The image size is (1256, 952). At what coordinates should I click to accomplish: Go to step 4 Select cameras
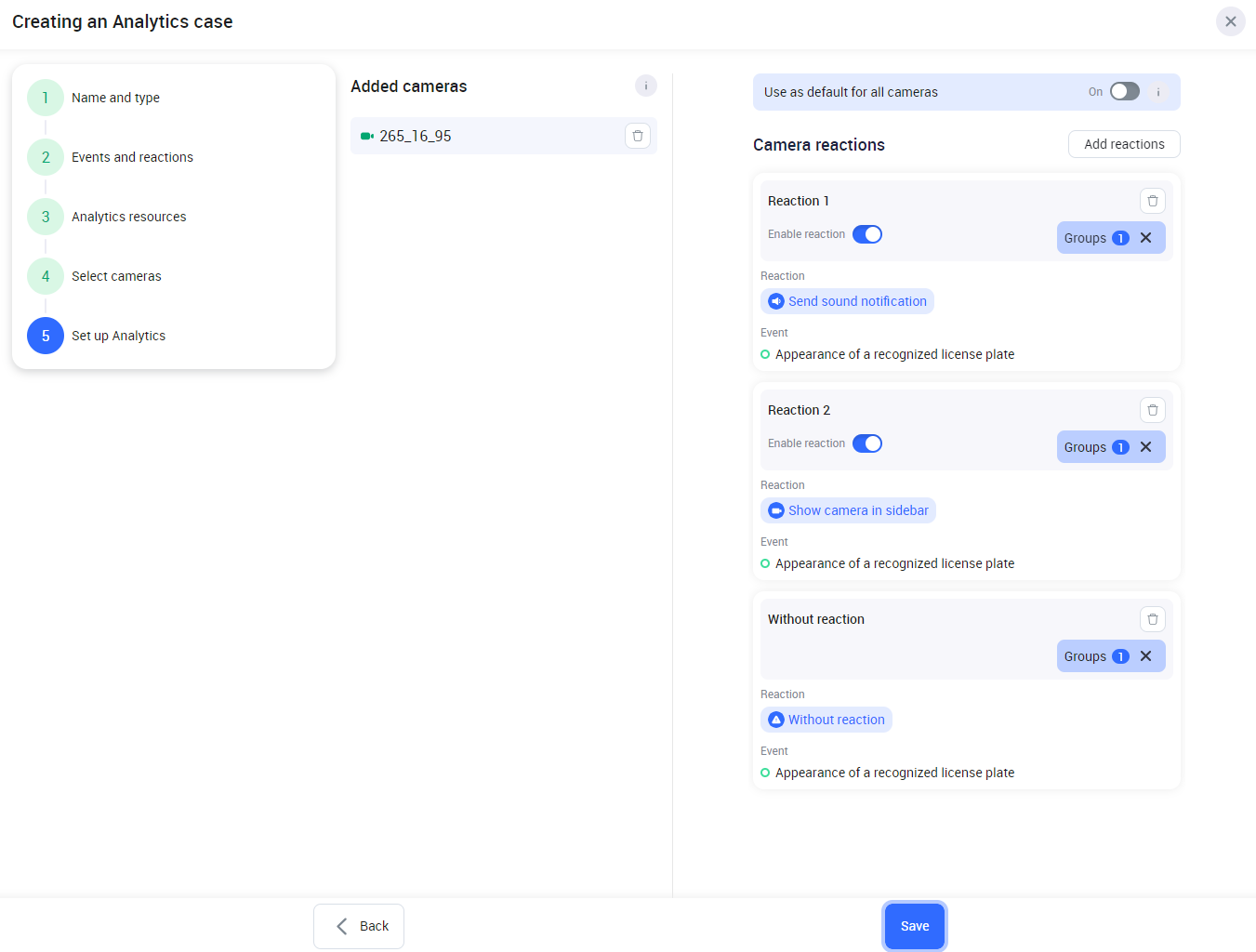(x=116, y=276)
